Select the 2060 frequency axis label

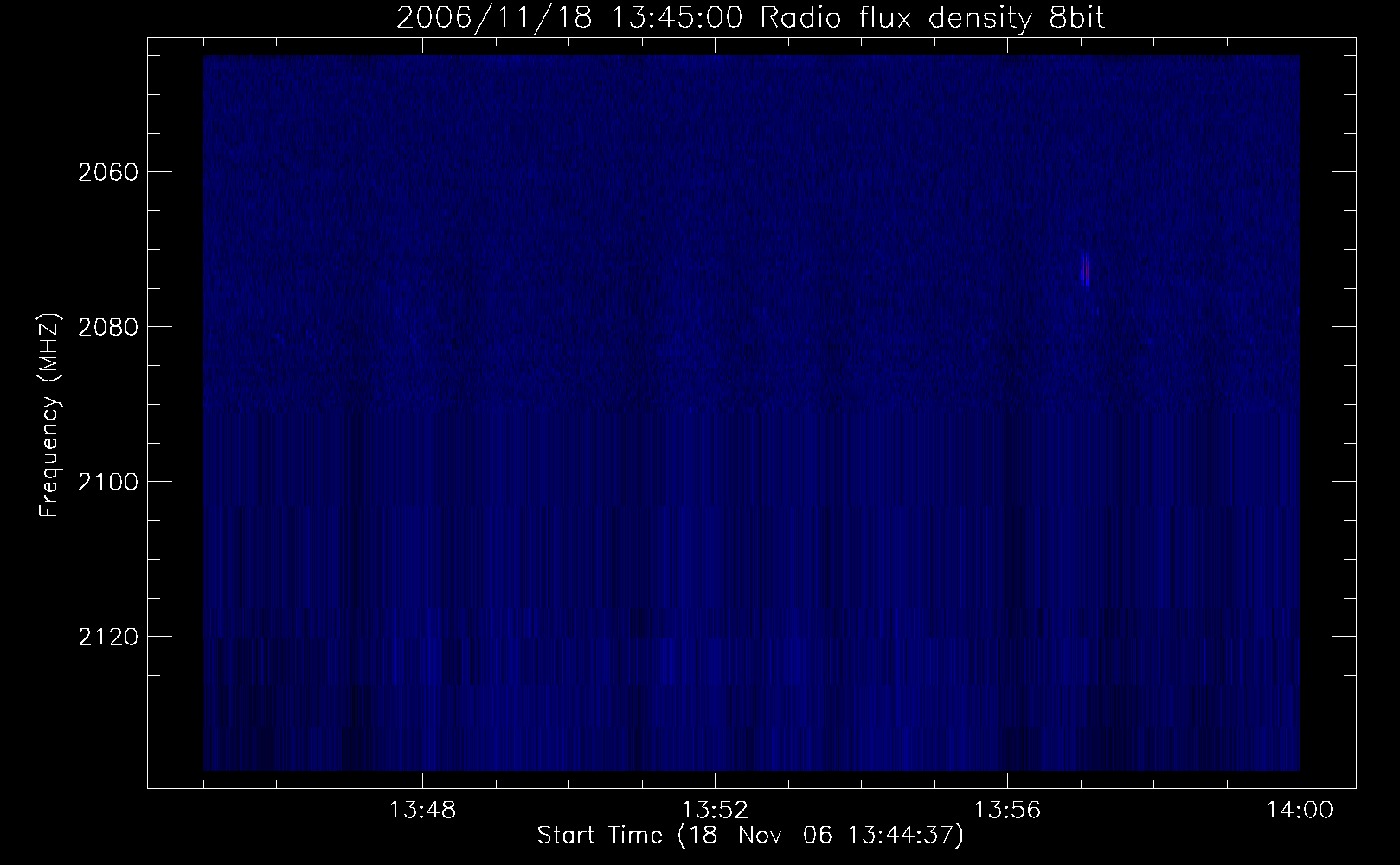[x=107, y=172]
